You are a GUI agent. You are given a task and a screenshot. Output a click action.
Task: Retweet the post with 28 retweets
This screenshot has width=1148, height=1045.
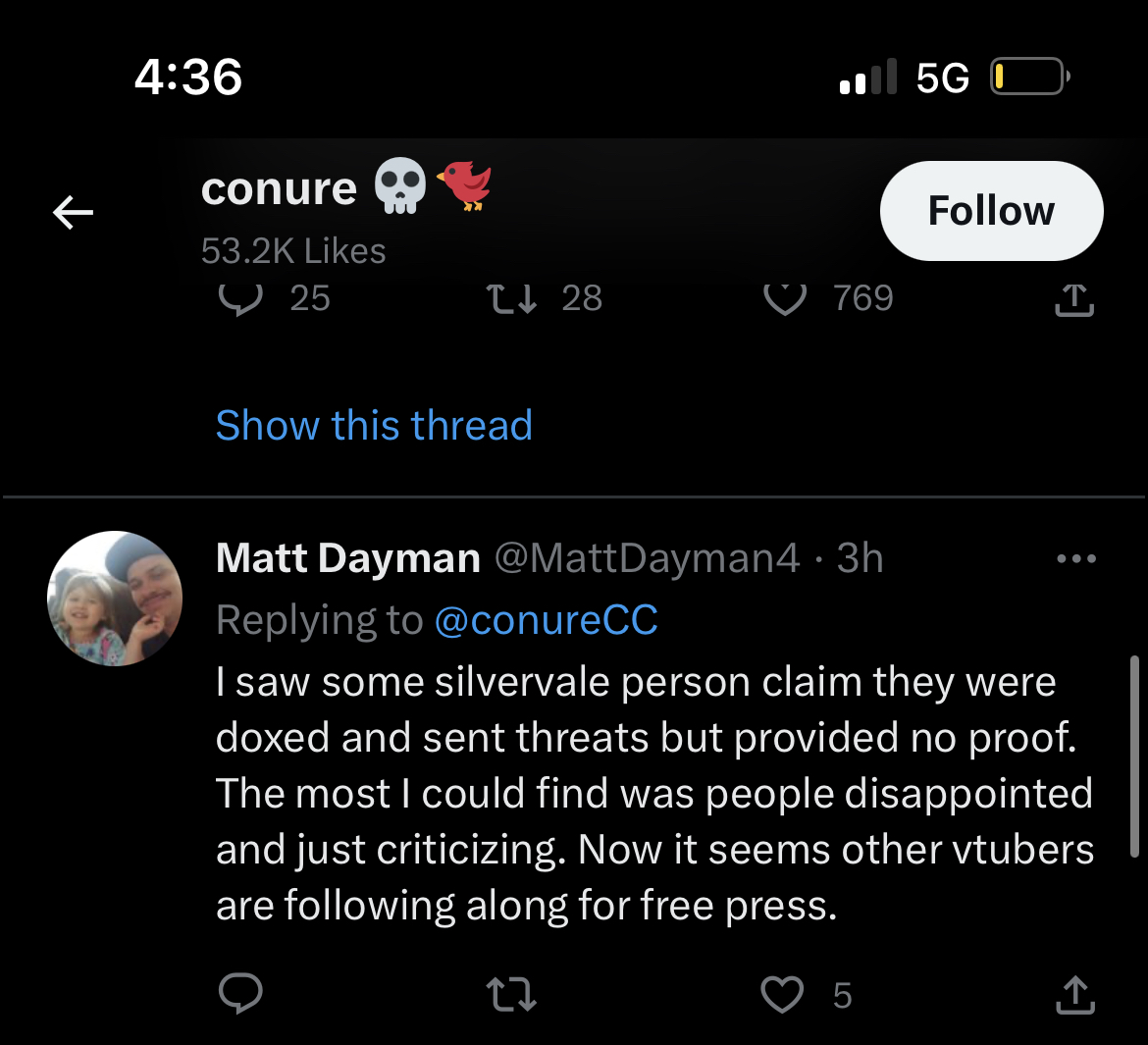click(512, 298)
